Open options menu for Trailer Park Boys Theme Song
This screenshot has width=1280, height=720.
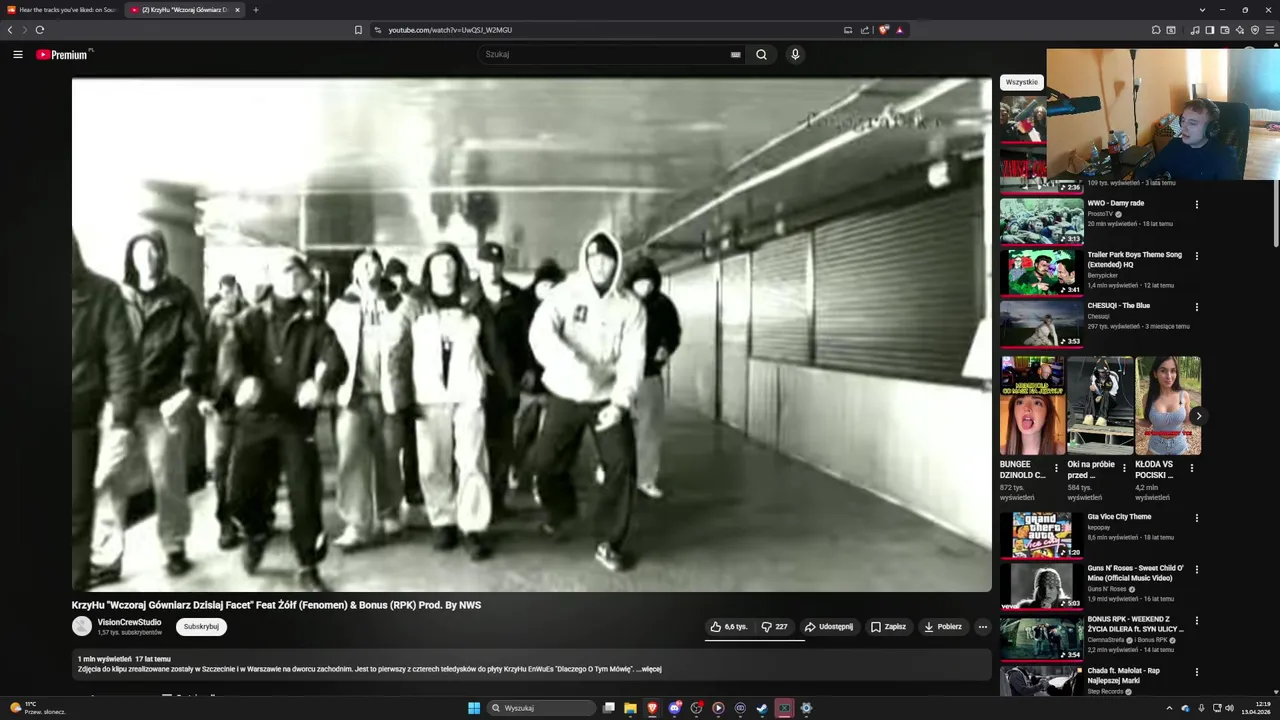click(1196, 256)
